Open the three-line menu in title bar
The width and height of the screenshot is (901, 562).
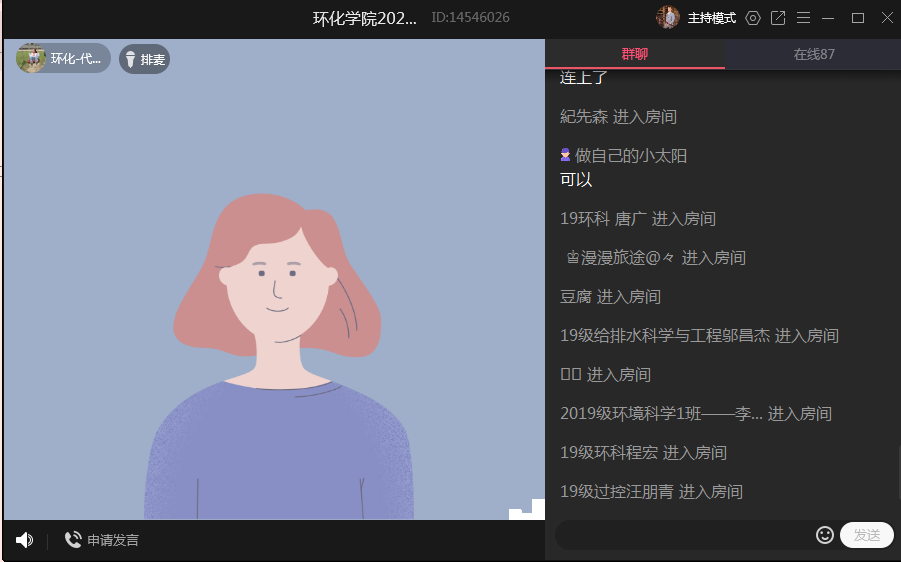point(803,18)
